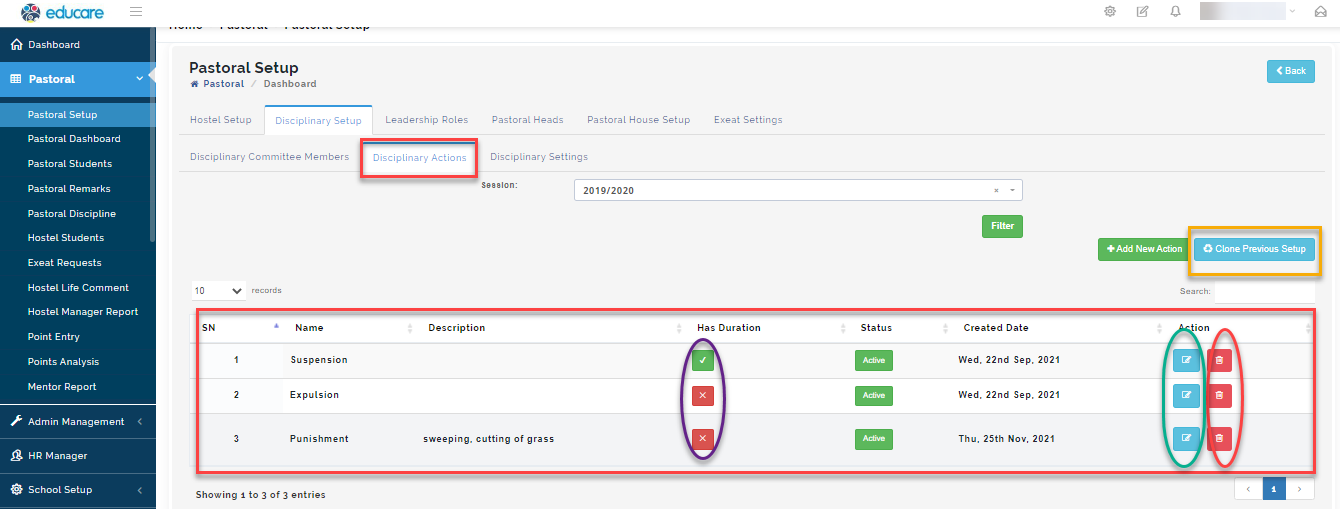Click Active status badge for Expulsion
1340x509 pixels.
(x=874, y=395)
